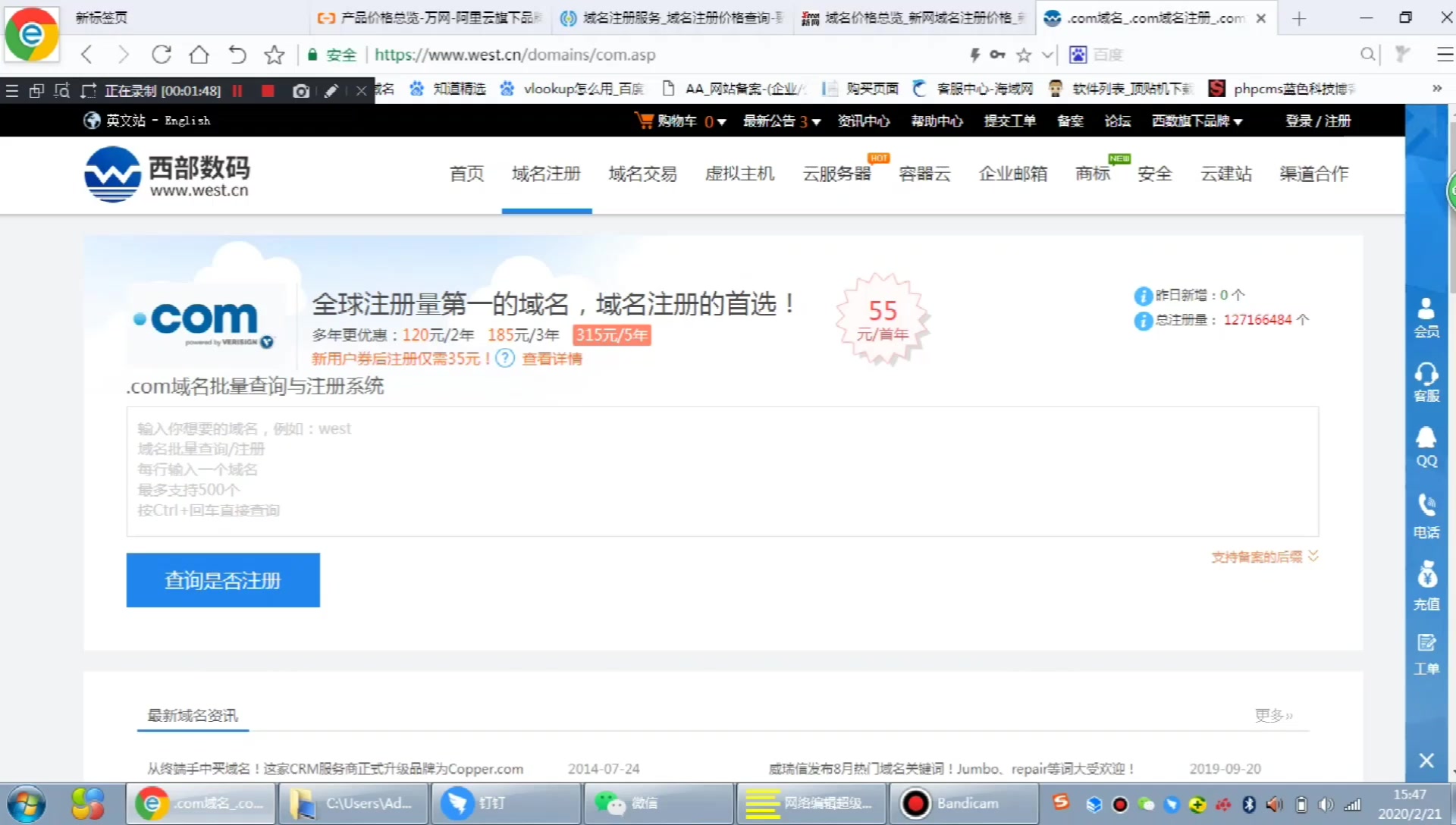1456x825 pixels.
Task: Close the right sidebar with the X
Action: (x=1426, y=761)
